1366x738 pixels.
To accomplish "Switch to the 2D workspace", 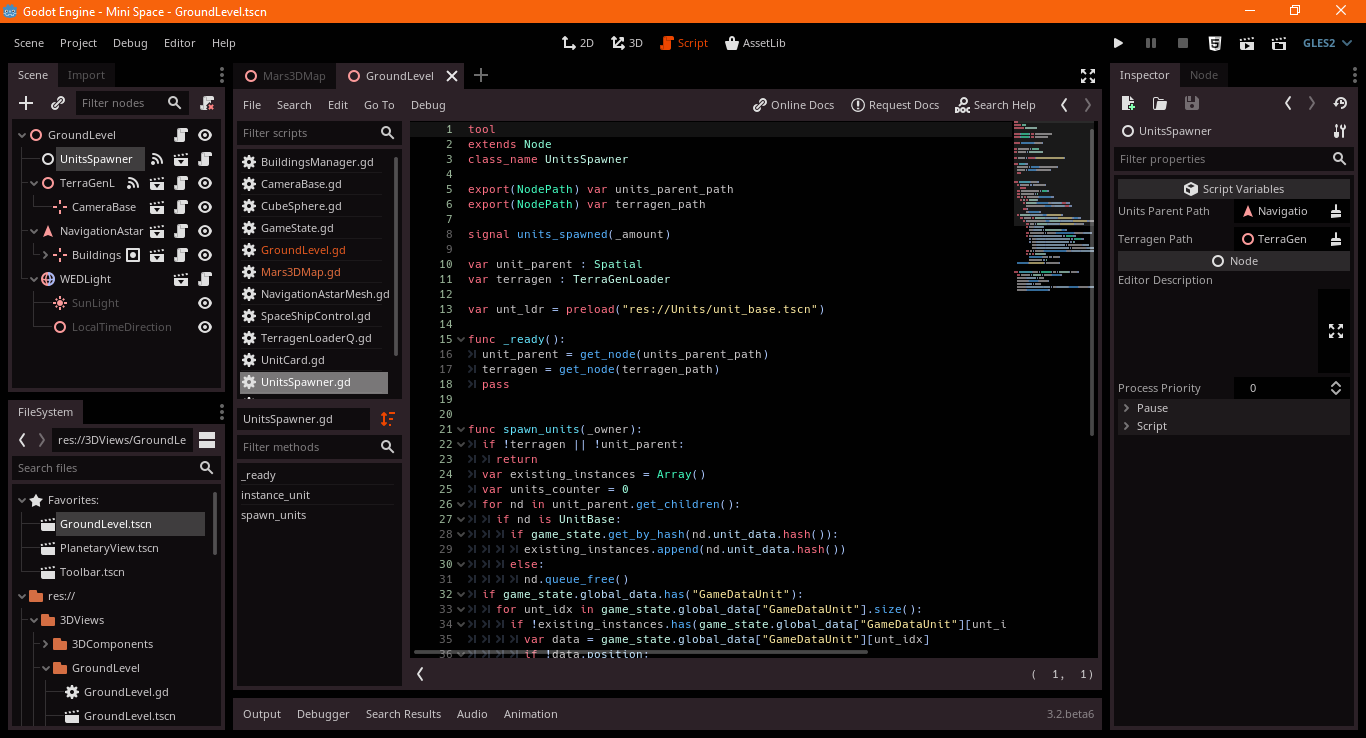I will (x=578, y=43).
